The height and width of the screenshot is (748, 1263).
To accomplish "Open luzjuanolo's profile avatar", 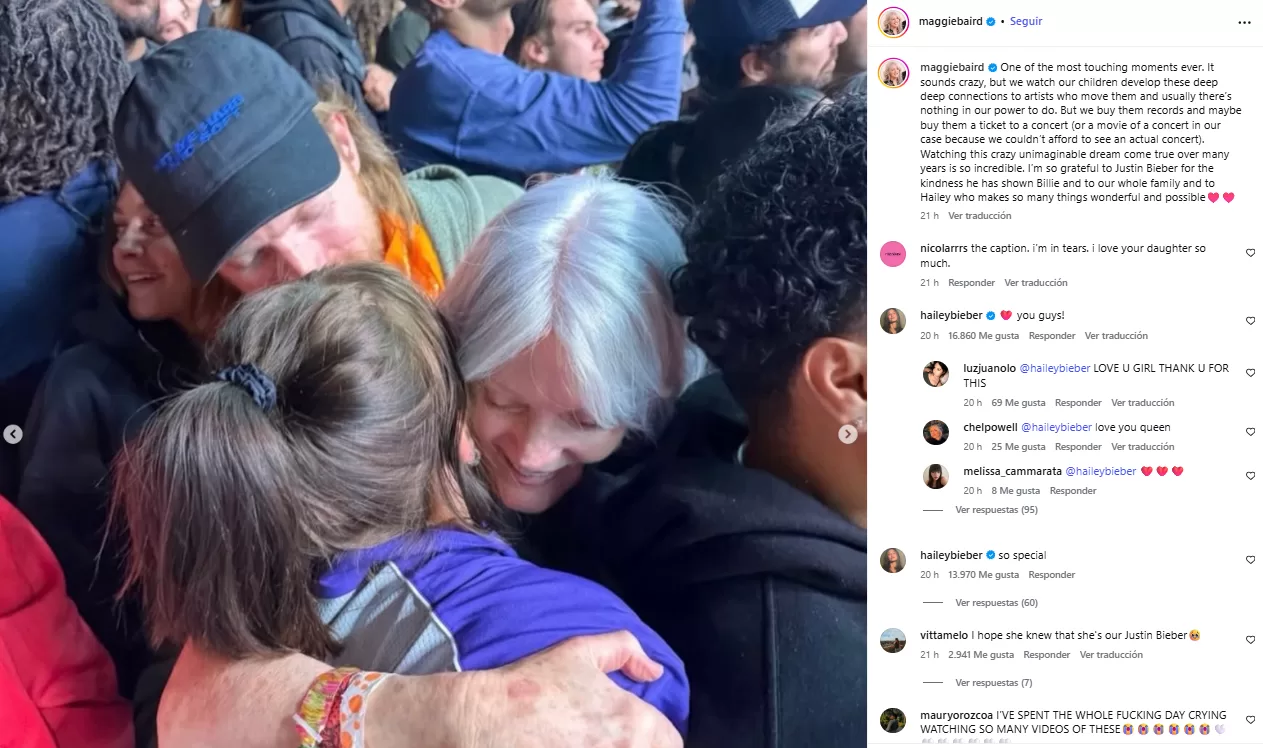I will [936, 374].
